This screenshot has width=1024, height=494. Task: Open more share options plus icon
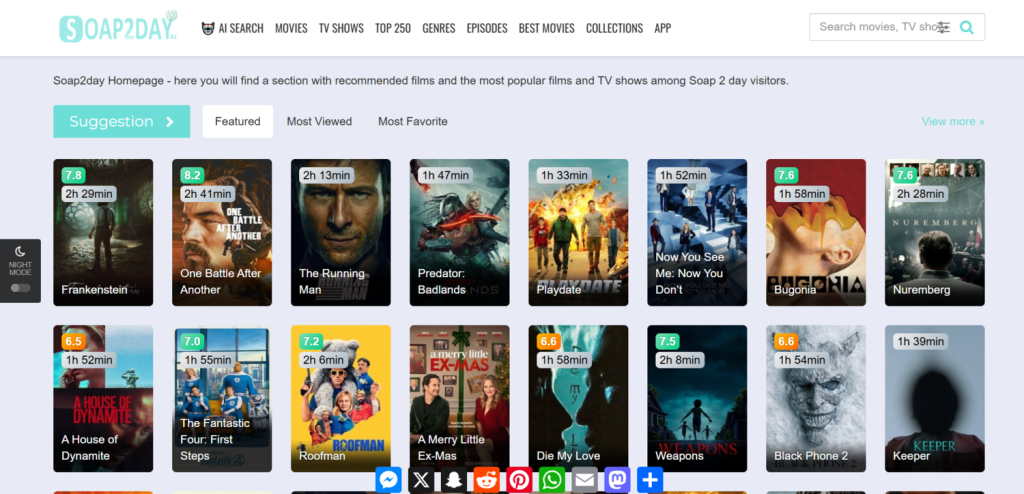tap(650, 480)
